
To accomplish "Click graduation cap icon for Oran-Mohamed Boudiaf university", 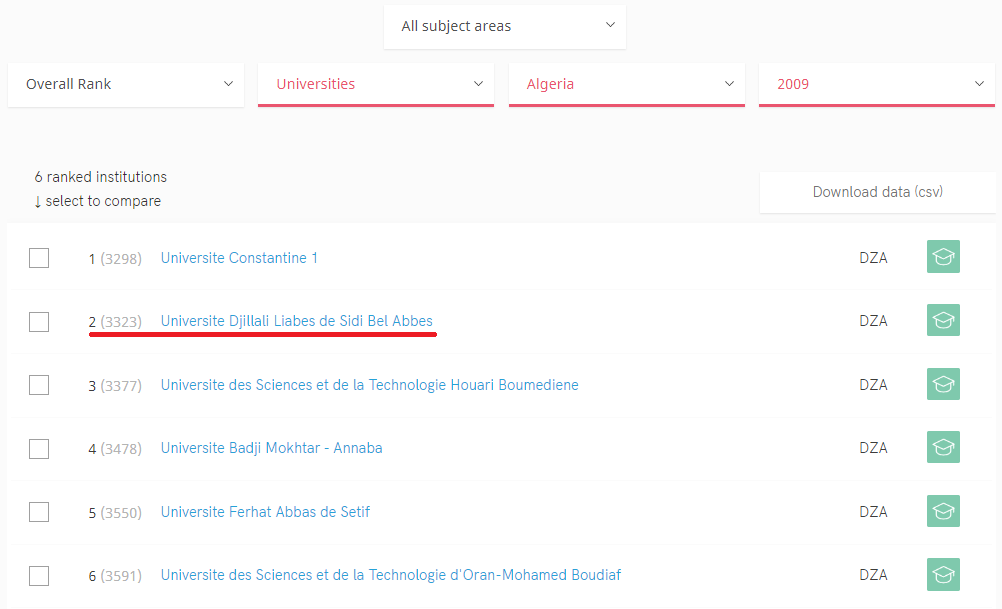I will [943, 574].
